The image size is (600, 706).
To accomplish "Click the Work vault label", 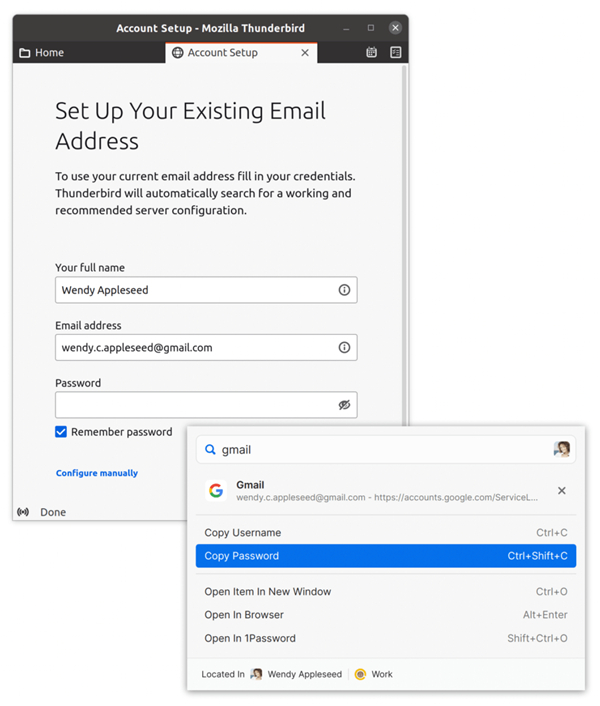I will [x=382, y=674].
